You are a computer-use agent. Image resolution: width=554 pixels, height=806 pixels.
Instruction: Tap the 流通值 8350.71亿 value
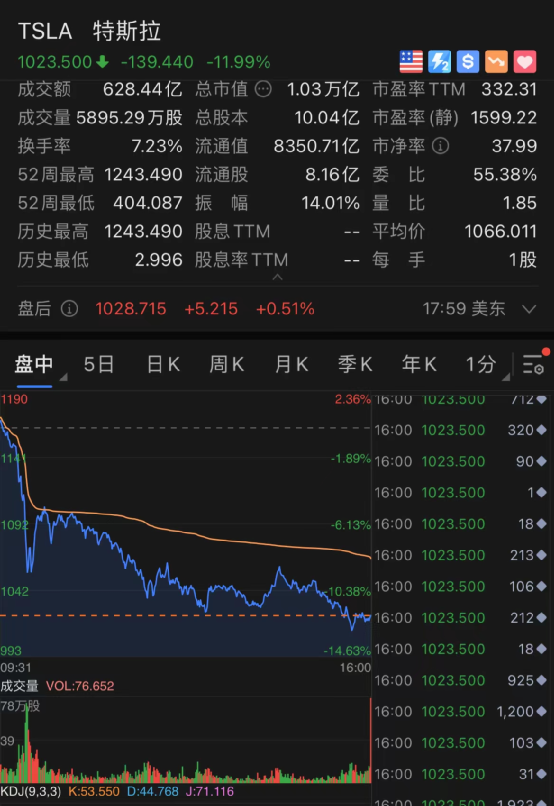pyautogui.click(x=317, y=146)
